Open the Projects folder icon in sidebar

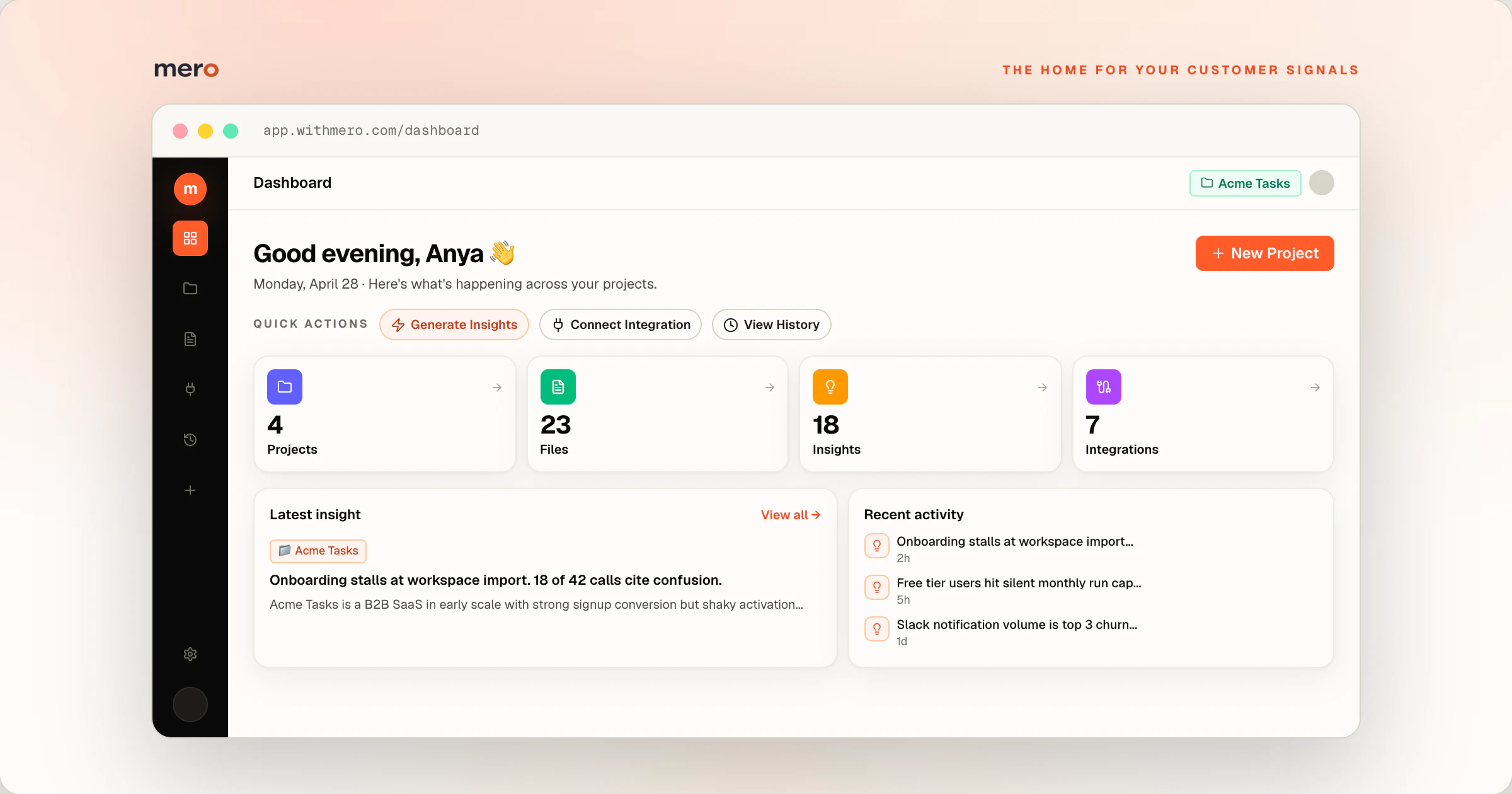click(x=190, y=289)
